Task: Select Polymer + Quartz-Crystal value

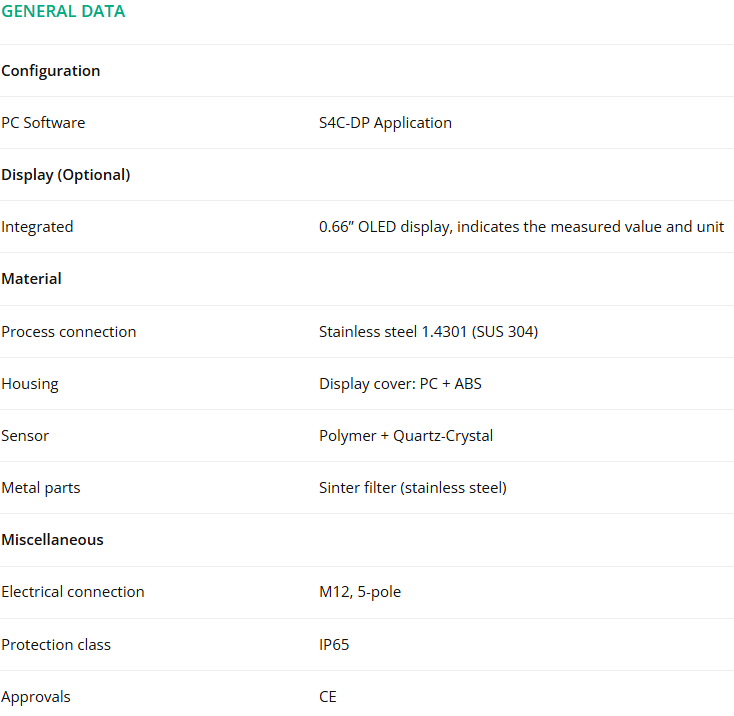Action: pyautogui.click(x=406, y=436)
